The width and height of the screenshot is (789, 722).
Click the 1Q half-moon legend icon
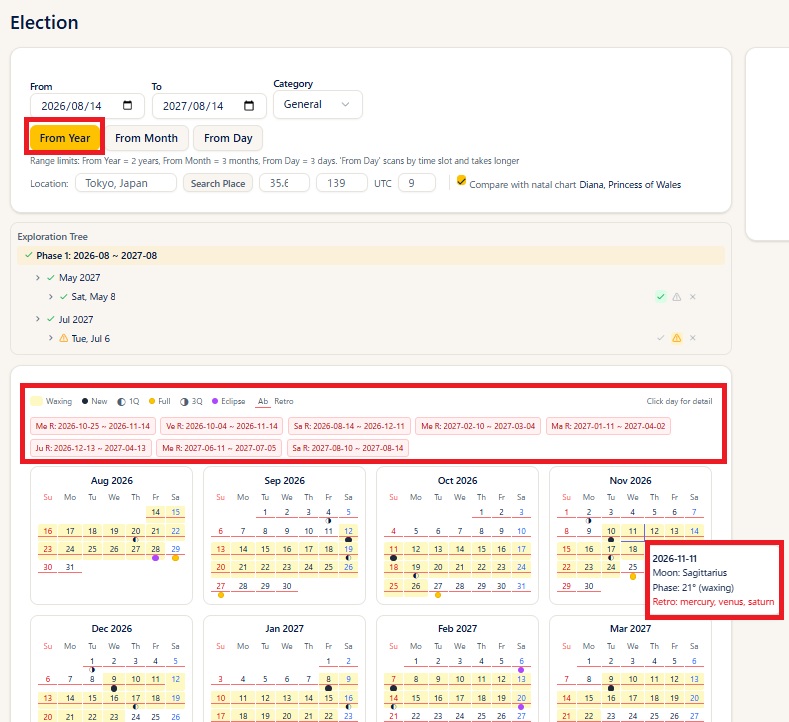click(121, 402)
